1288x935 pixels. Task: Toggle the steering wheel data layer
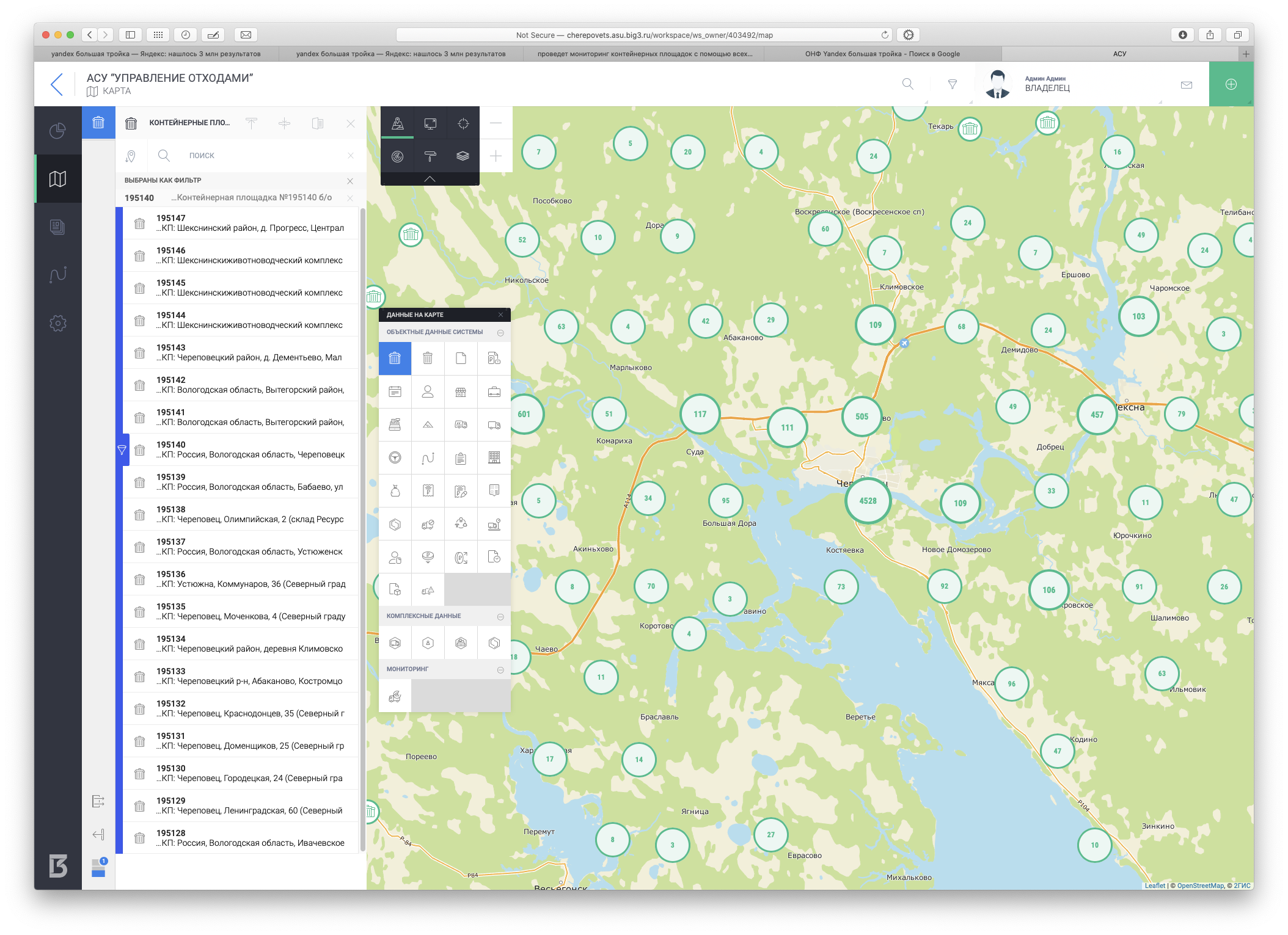tap(395, 457)
